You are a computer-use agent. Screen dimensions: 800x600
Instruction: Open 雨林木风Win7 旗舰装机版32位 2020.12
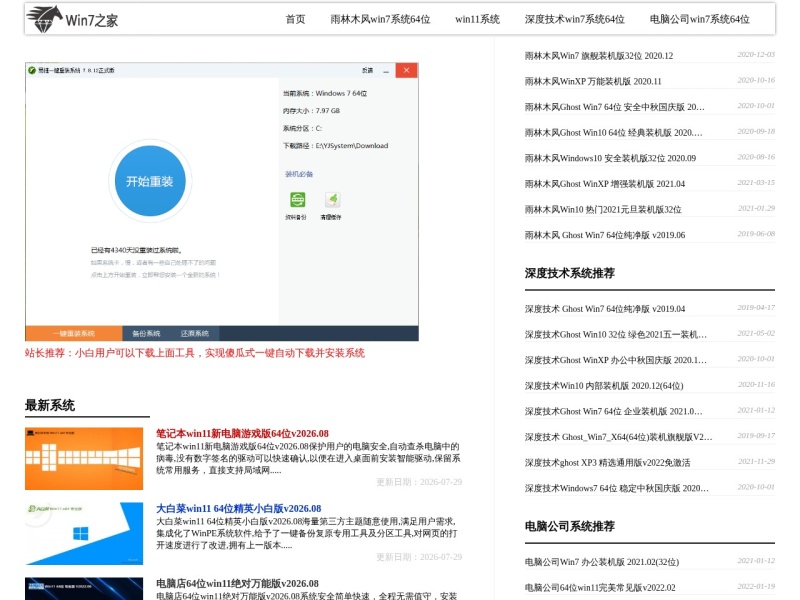(x=599, y=56)
